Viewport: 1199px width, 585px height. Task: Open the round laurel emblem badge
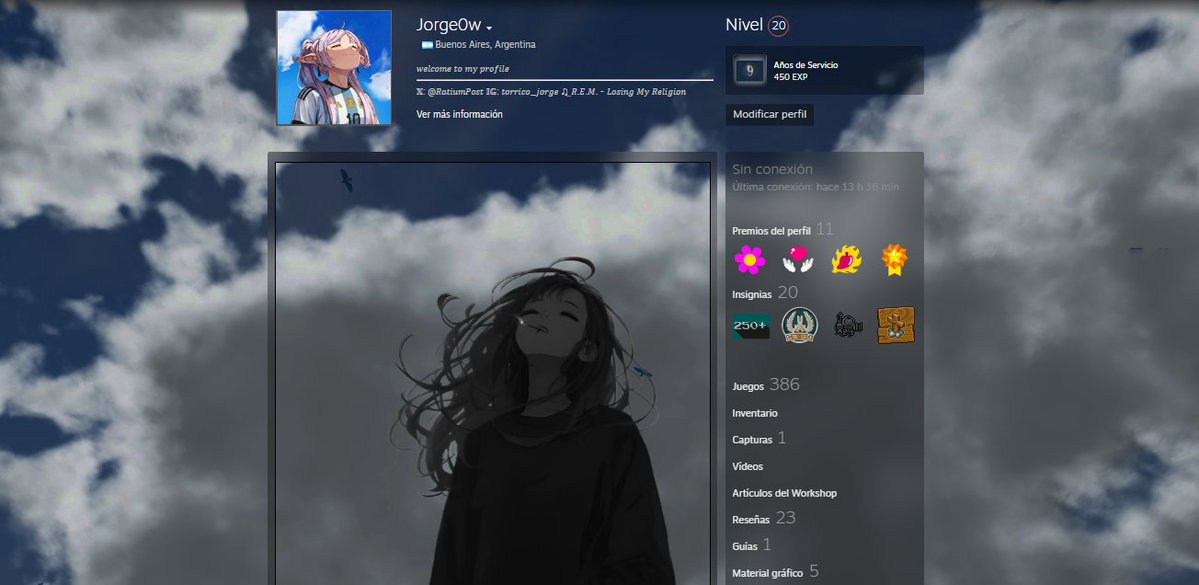tap(799, 325)
